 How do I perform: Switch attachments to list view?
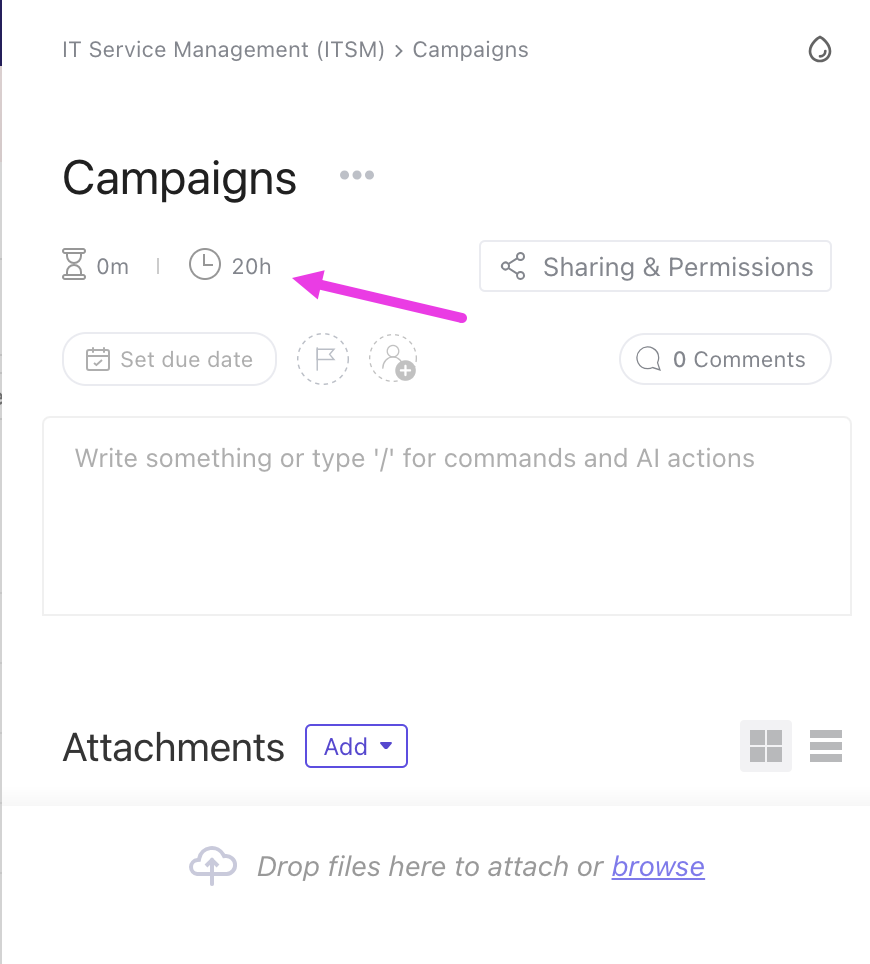[x=826, y=746]
